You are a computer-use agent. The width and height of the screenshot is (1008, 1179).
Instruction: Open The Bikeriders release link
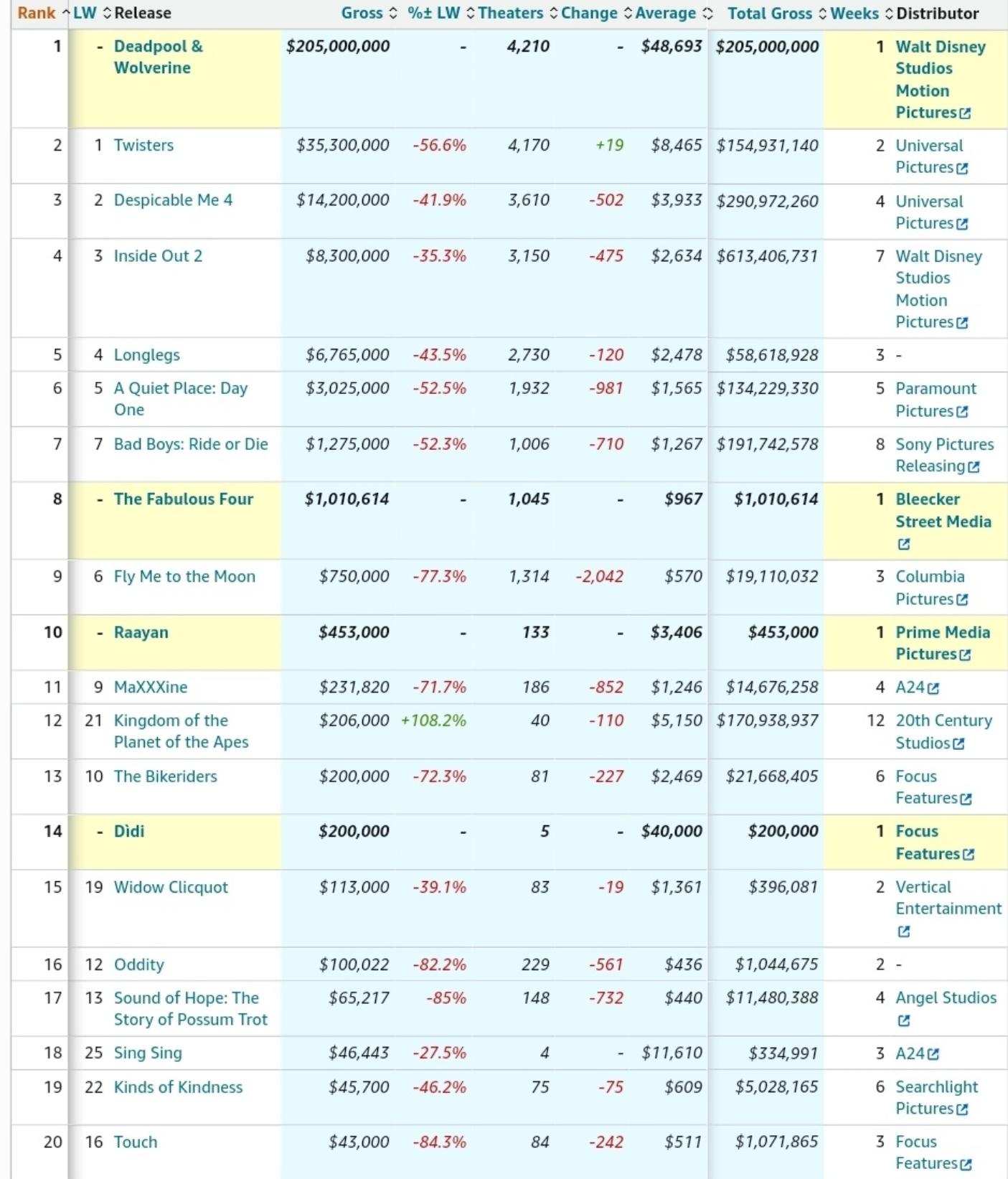tap(165, 776)
